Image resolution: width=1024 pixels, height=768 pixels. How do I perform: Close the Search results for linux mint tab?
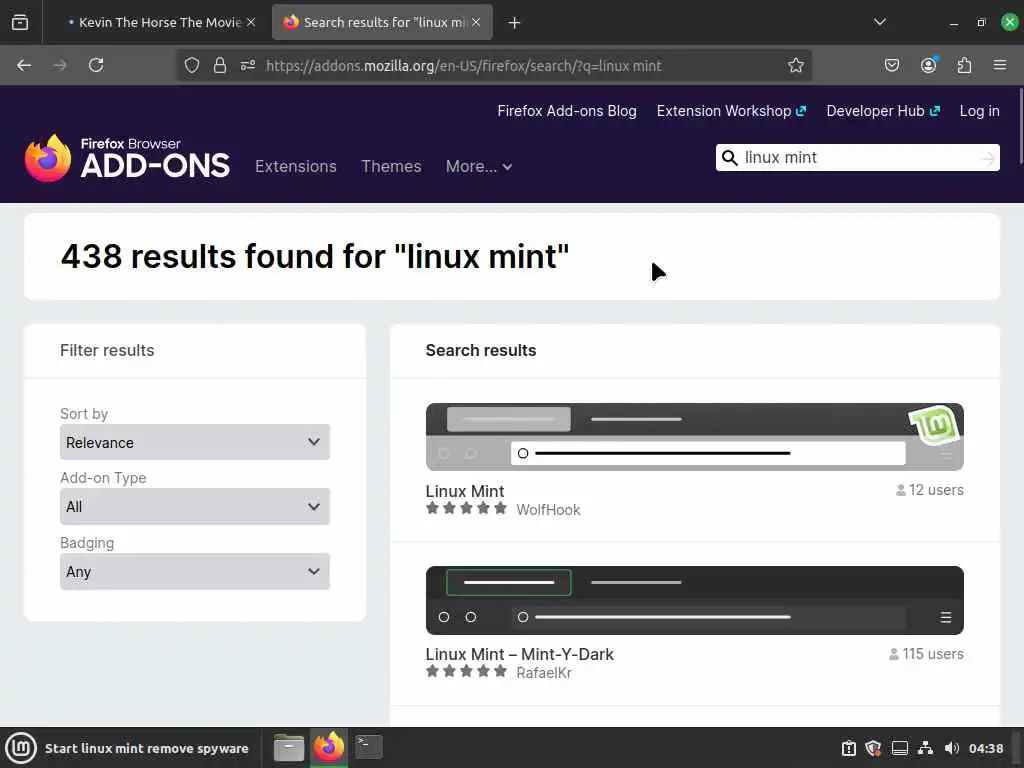pos(476,22)
